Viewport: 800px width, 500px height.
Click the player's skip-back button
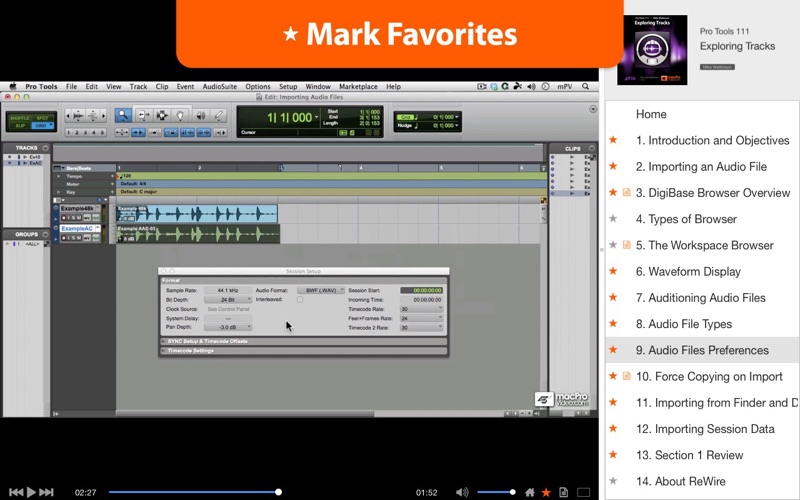pyautogui.click(x=16, y=492)
